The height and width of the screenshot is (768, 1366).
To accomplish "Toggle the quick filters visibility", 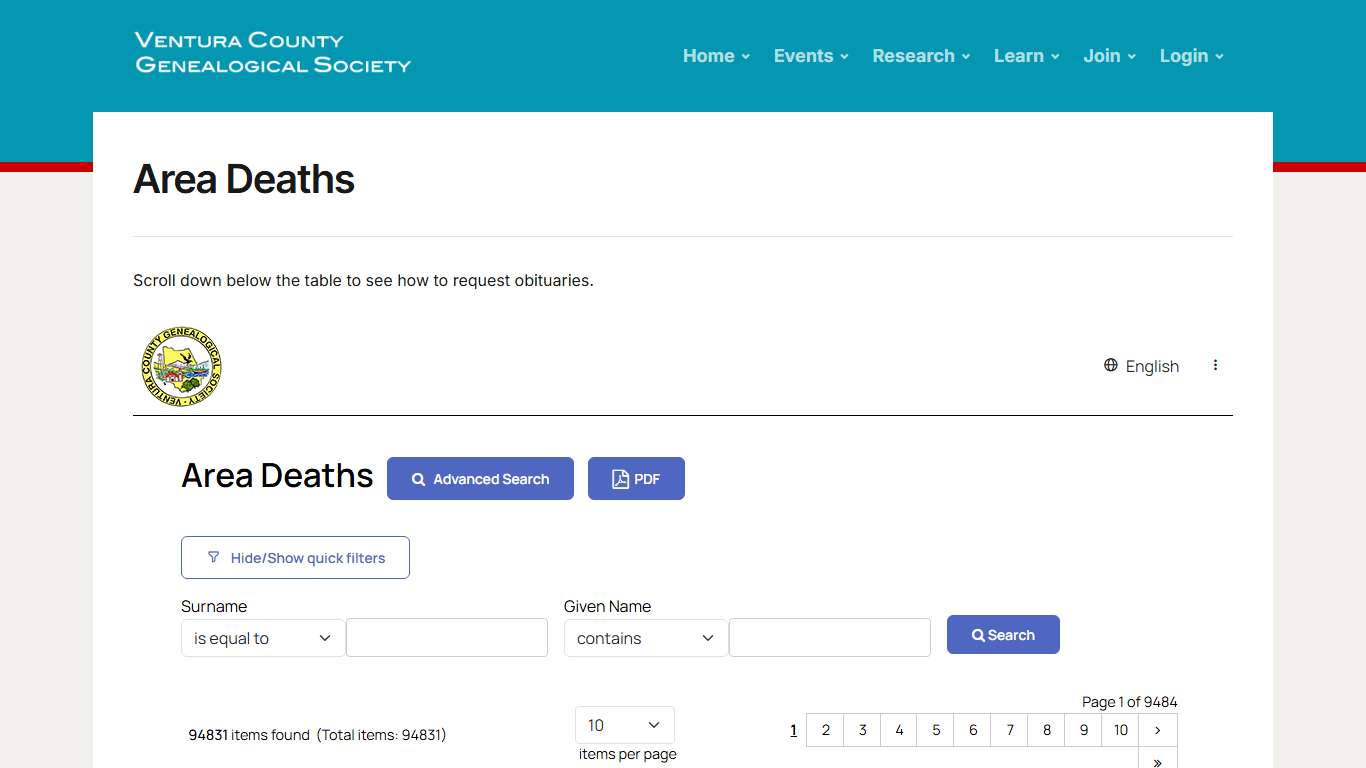I will [x=295, y=557].
